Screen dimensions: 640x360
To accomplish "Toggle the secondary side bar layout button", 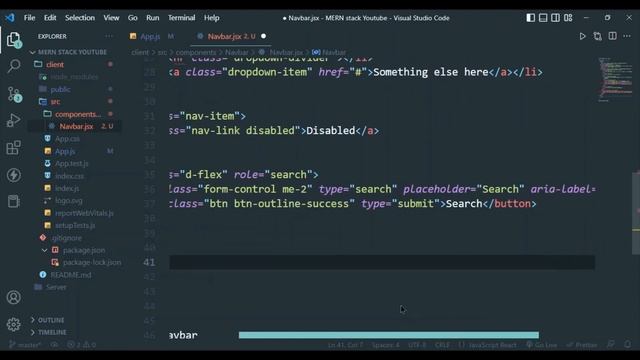I will tap(556, 18).
